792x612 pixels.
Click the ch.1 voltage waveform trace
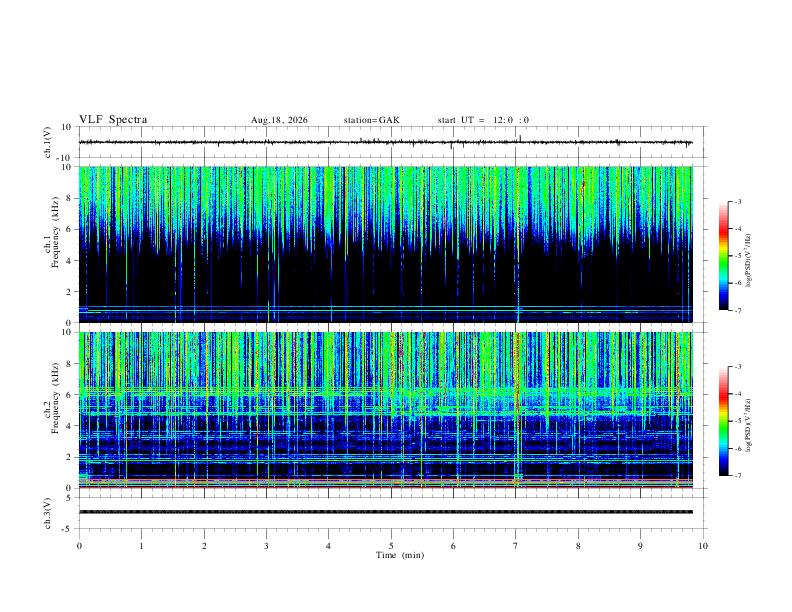385,142
